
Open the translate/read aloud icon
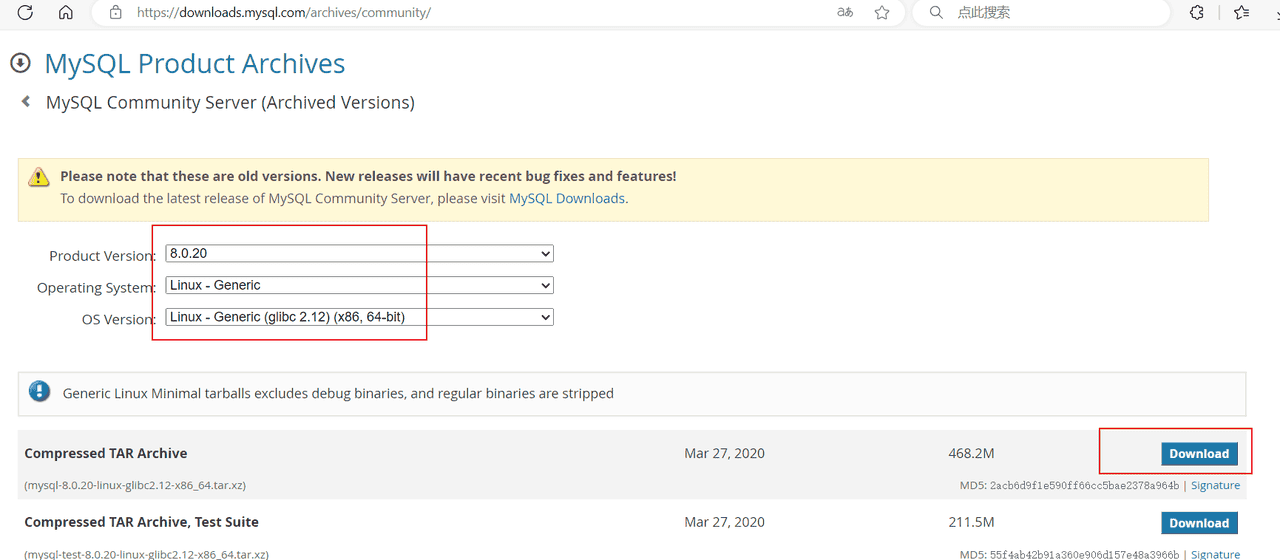845,13
